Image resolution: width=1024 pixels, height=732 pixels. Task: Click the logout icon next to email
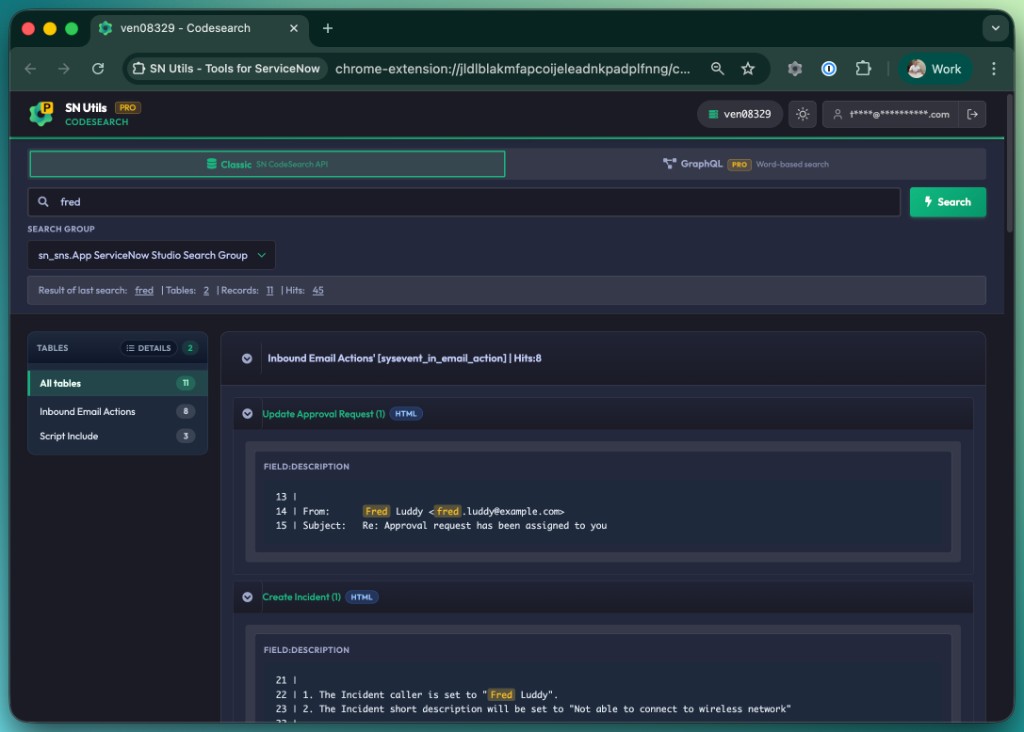[x=972, y=114]
